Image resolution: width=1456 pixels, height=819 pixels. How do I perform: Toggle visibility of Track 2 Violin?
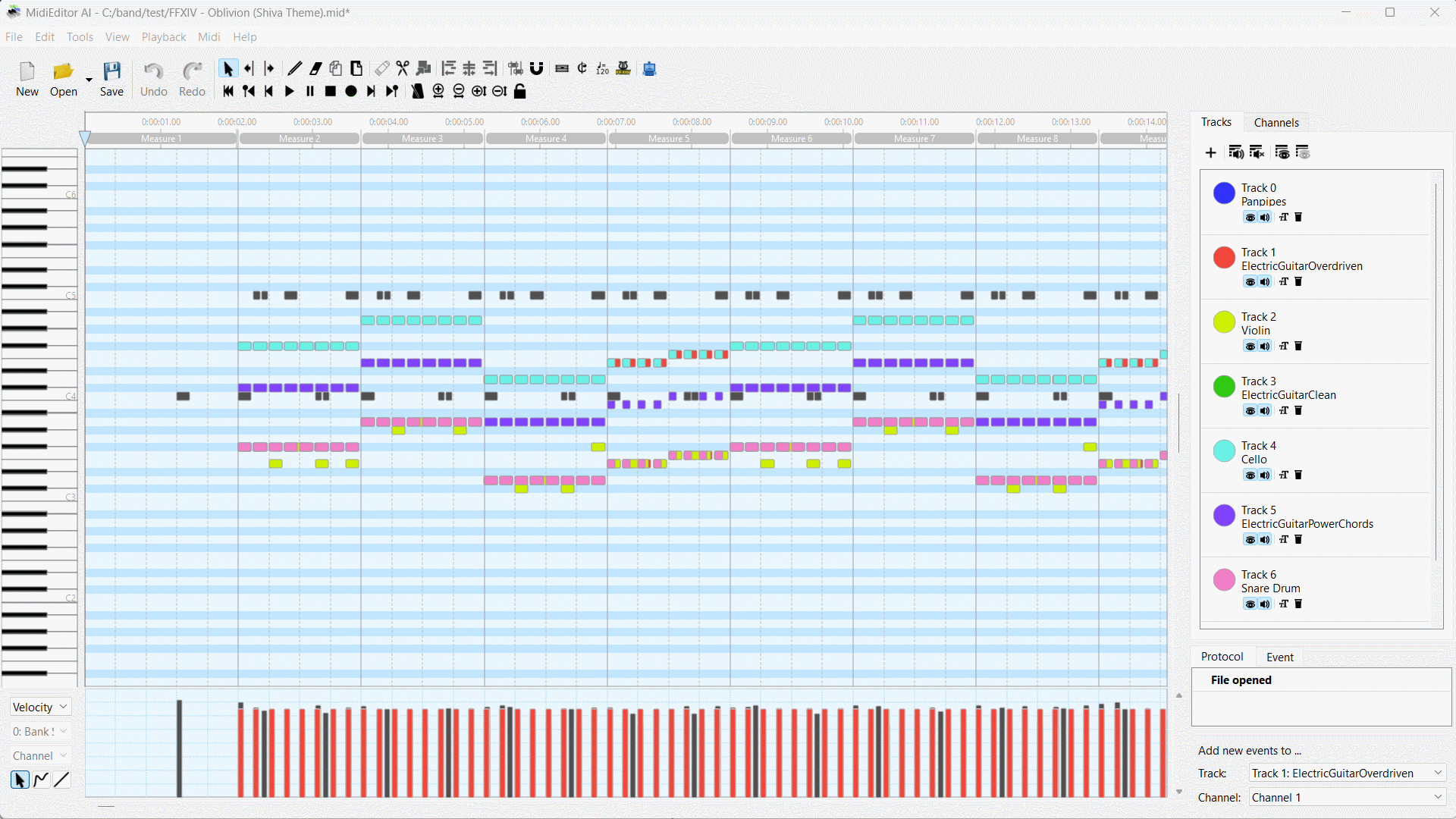tap(1250, 347)
